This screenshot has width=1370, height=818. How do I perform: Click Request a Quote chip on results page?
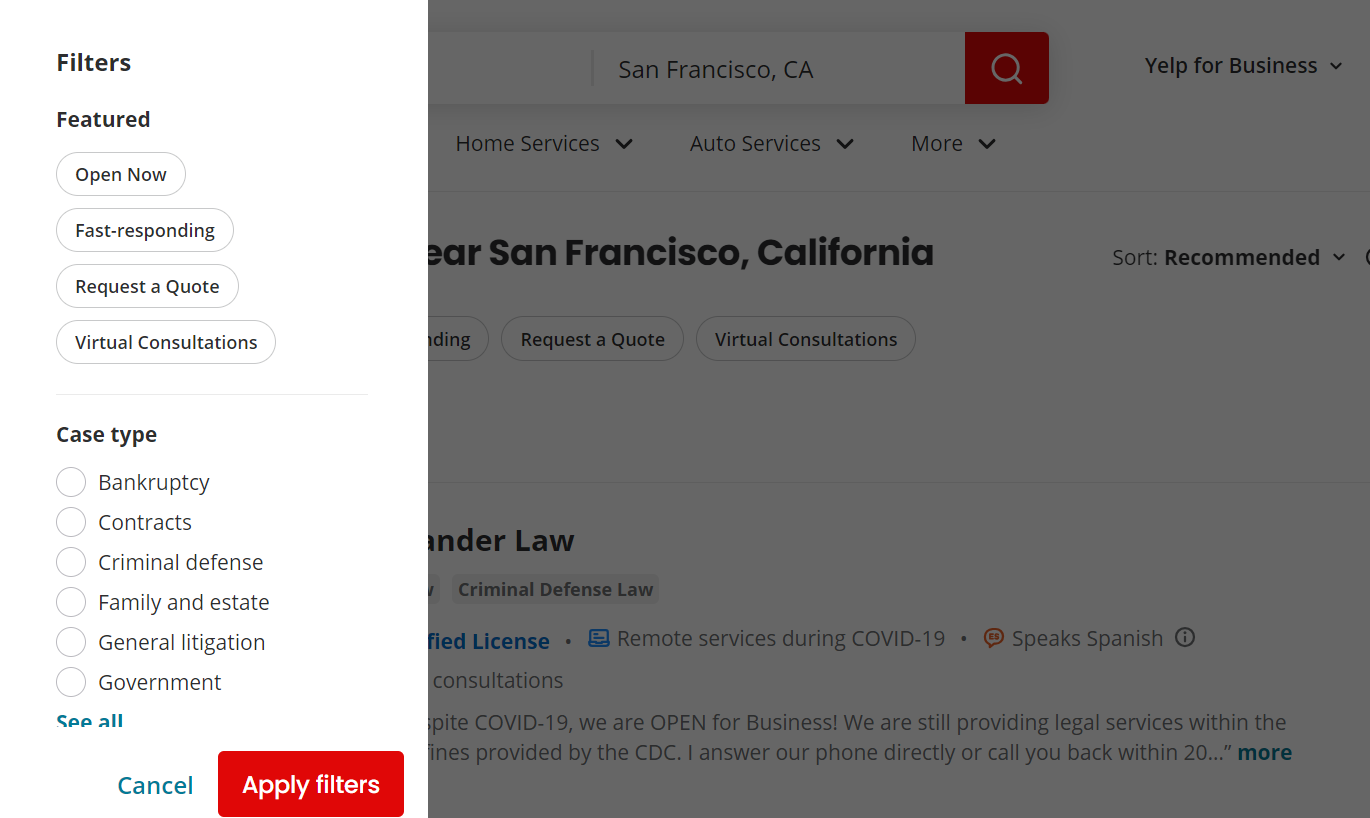click(592, 339)
